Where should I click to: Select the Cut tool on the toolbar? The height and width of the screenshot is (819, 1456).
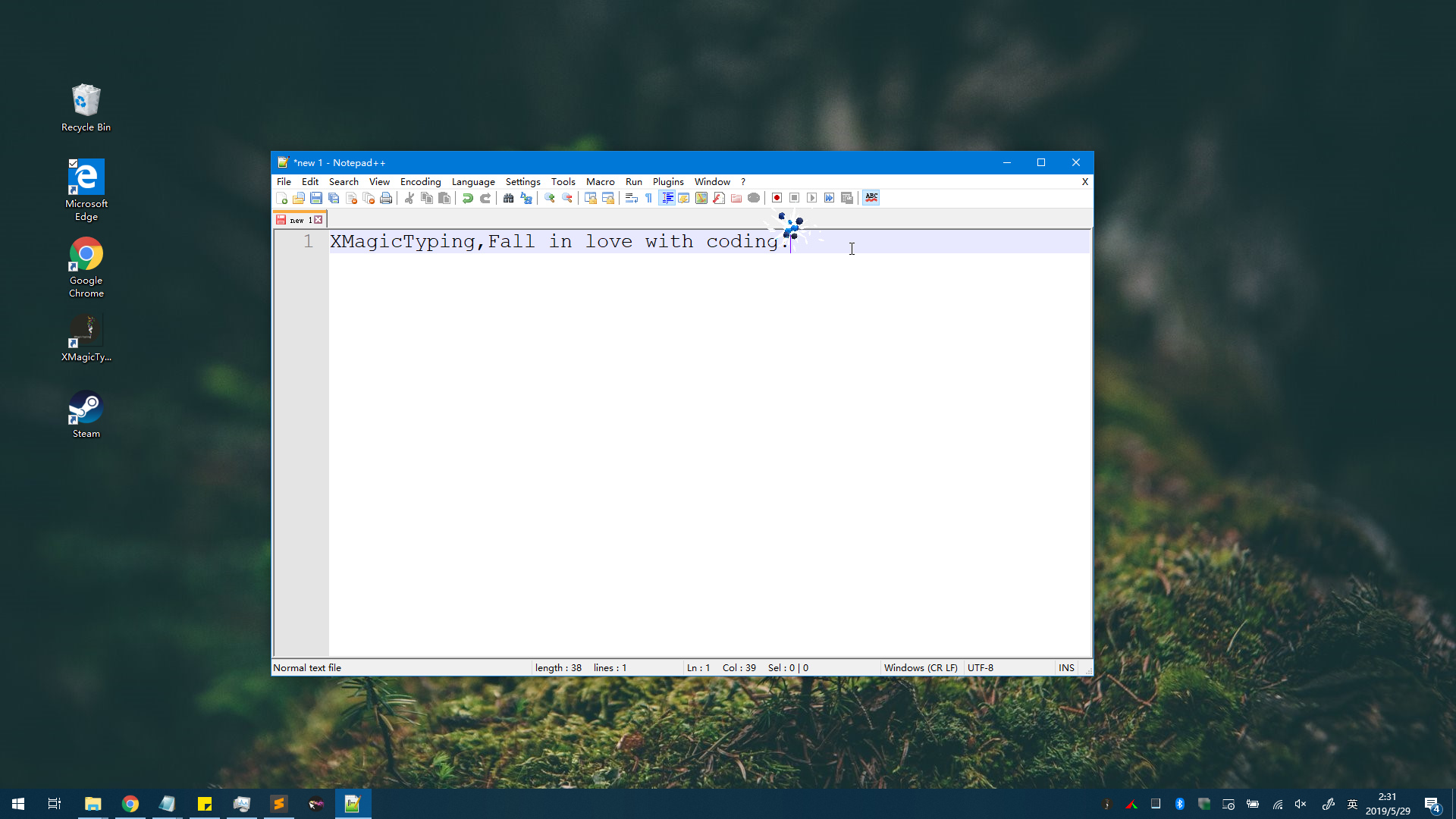(x=409, y=198)
